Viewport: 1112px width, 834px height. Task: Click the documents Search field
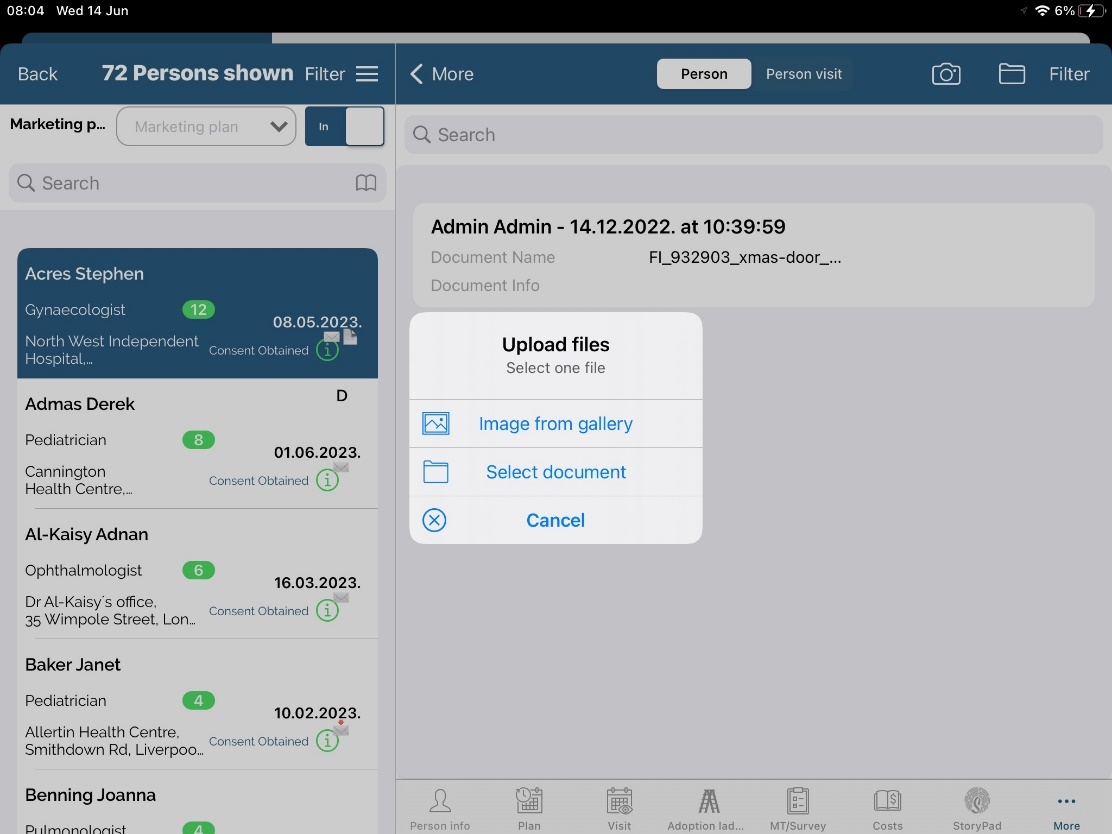tap(752, 135)
